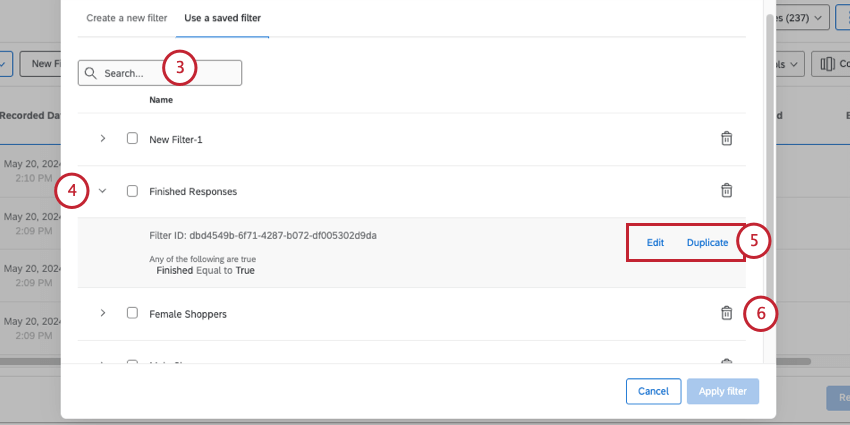Screen dimensions: 850x425
Task: Collapse the Finished Responses details
Action: point(102,191)
